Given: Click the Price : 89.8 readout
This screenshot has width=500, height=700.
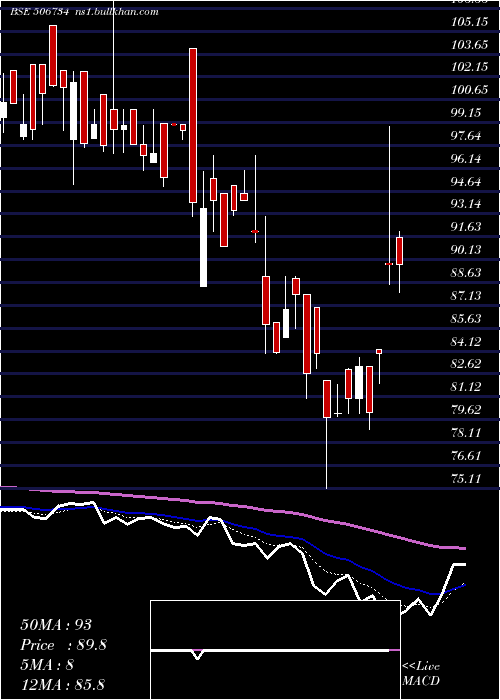Looking at the screenshot, I should (63, 645).
